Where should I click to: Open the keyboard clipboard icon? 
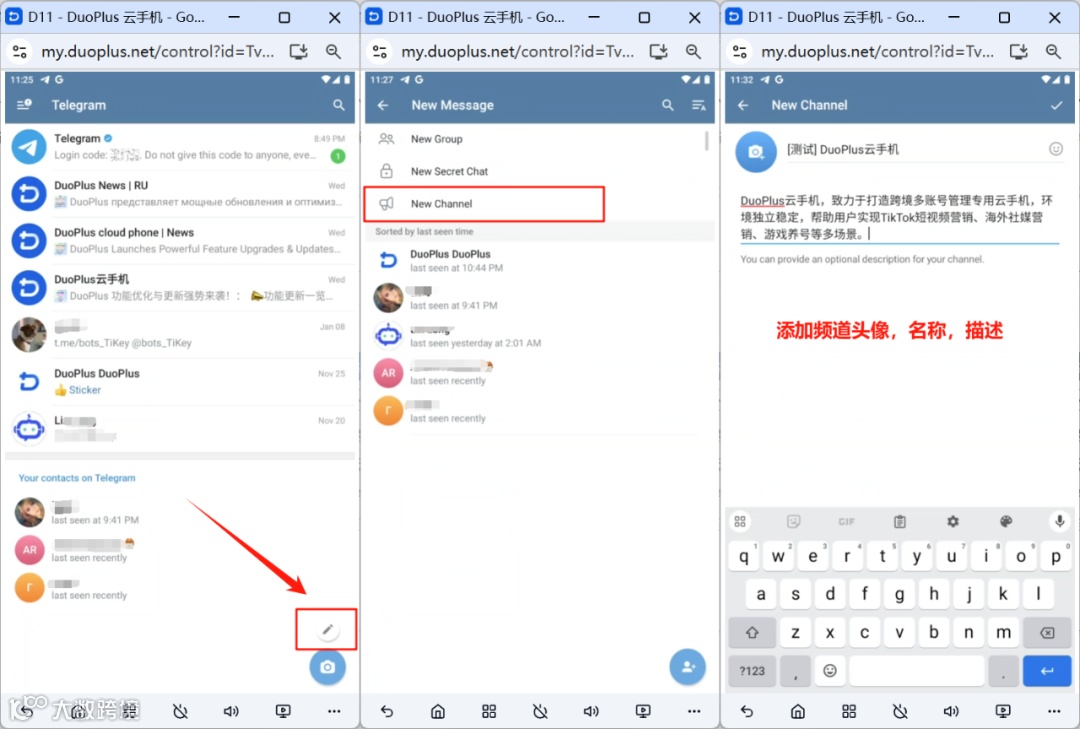[900, 522]
